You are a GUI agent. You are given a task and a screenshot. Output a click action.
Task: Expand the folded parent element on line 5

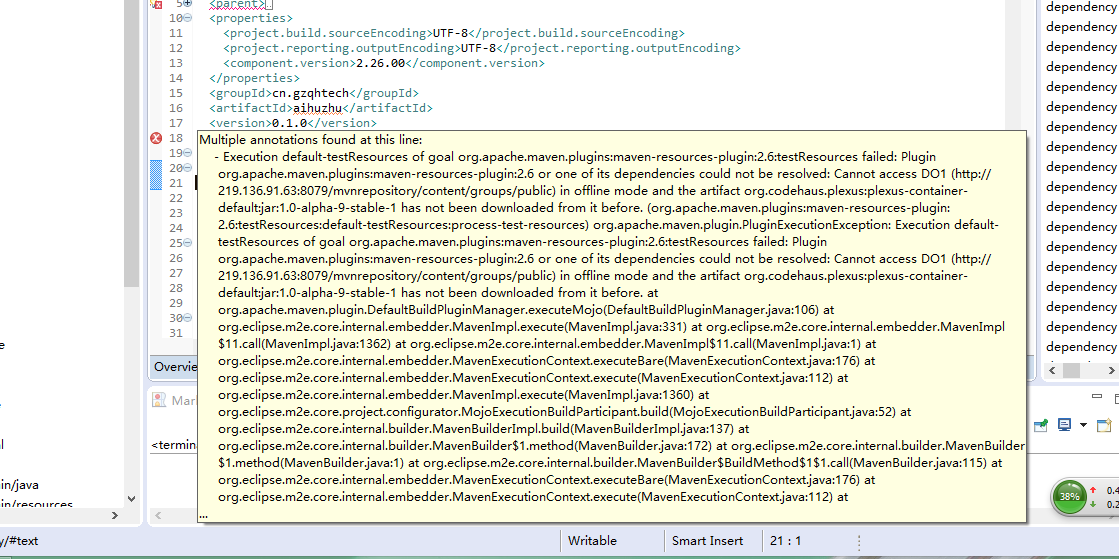[189, 4]
